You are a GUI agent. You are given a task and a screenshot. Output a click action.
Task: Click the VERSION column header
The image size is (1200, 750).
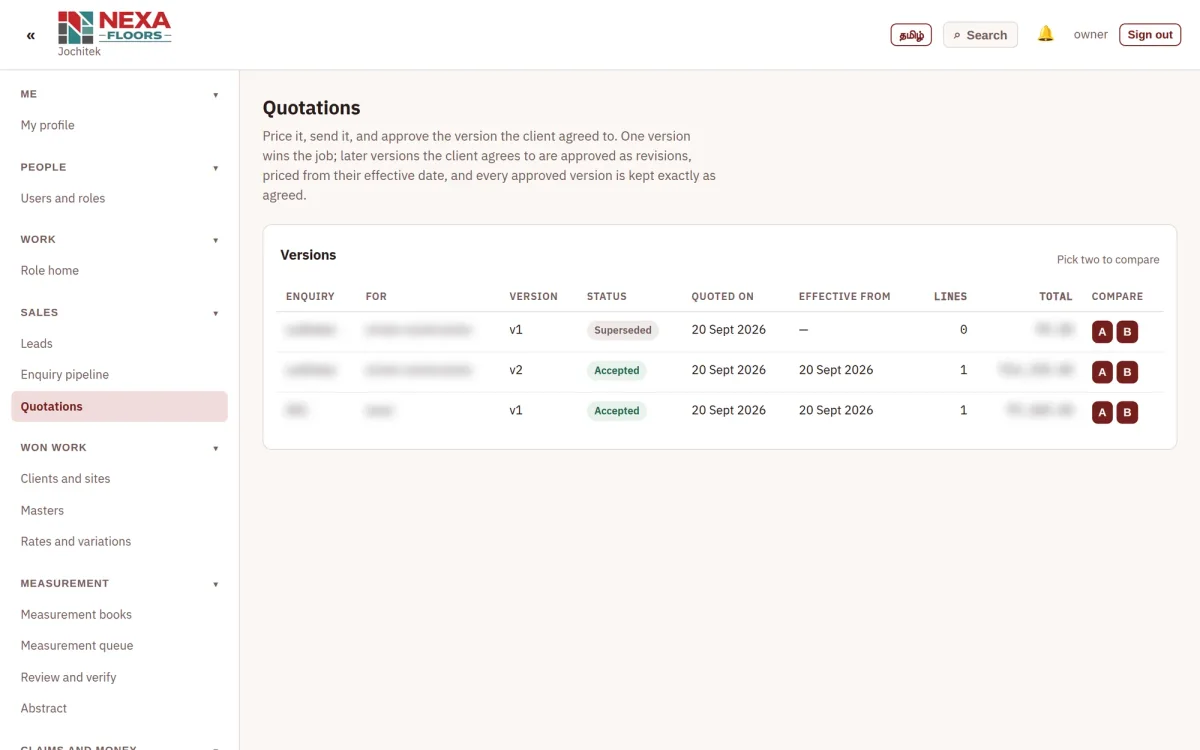pos(533,296)
